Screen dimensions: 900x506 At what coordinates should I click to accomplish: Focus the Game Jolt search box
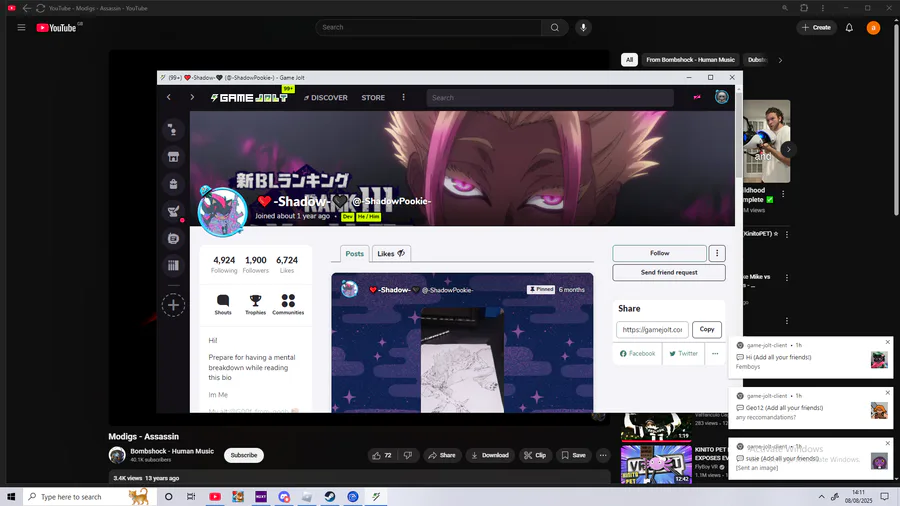[550, 98]
